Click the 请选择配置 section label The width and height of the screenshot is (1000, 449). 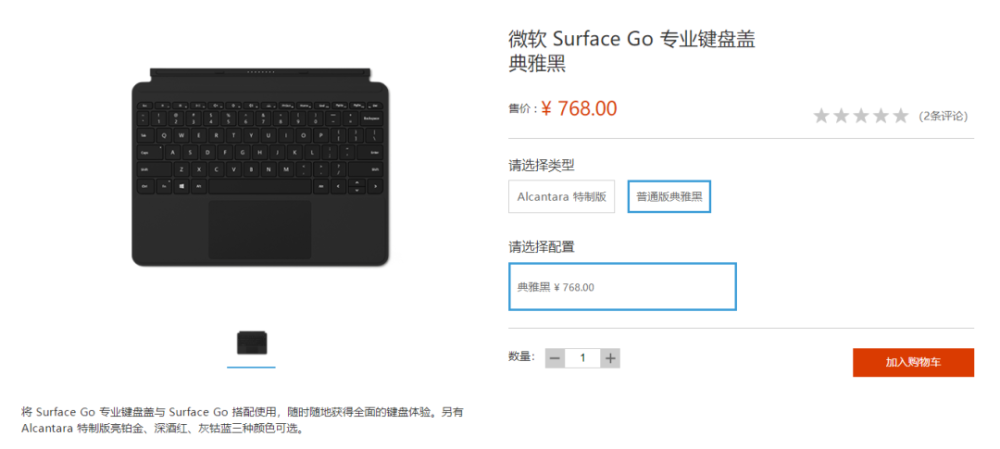[541, 246]
